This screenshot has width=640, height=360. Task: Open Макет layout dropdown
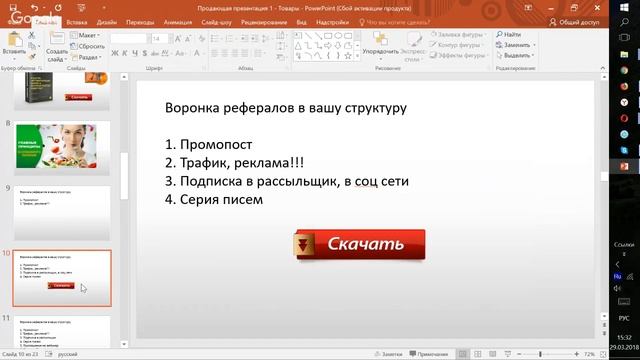[85, 36]
